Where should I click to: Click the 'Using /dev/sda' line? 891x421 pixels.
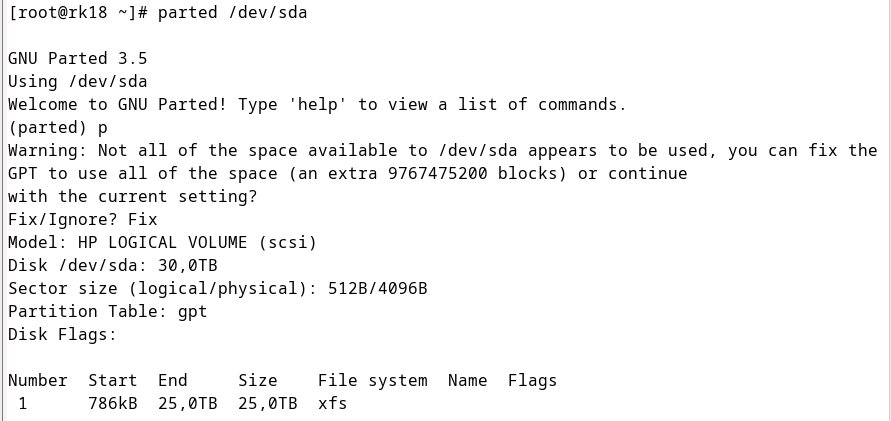click(77, 81)
